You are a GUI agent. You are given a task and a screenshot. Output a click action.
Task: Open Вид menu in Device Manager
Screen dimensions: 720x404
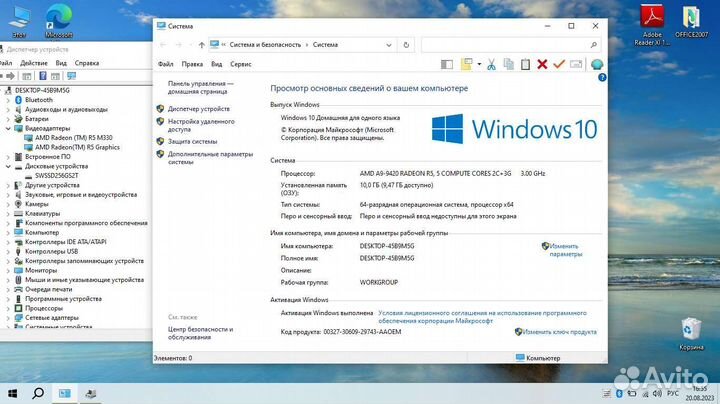click(x=61, y=63)
